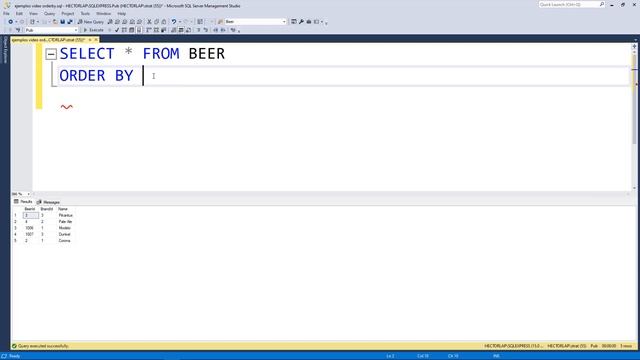Open the Beer find combo box
Image resolution: width=640 pixels, height=360 pixels.
(x=256, y=22)
